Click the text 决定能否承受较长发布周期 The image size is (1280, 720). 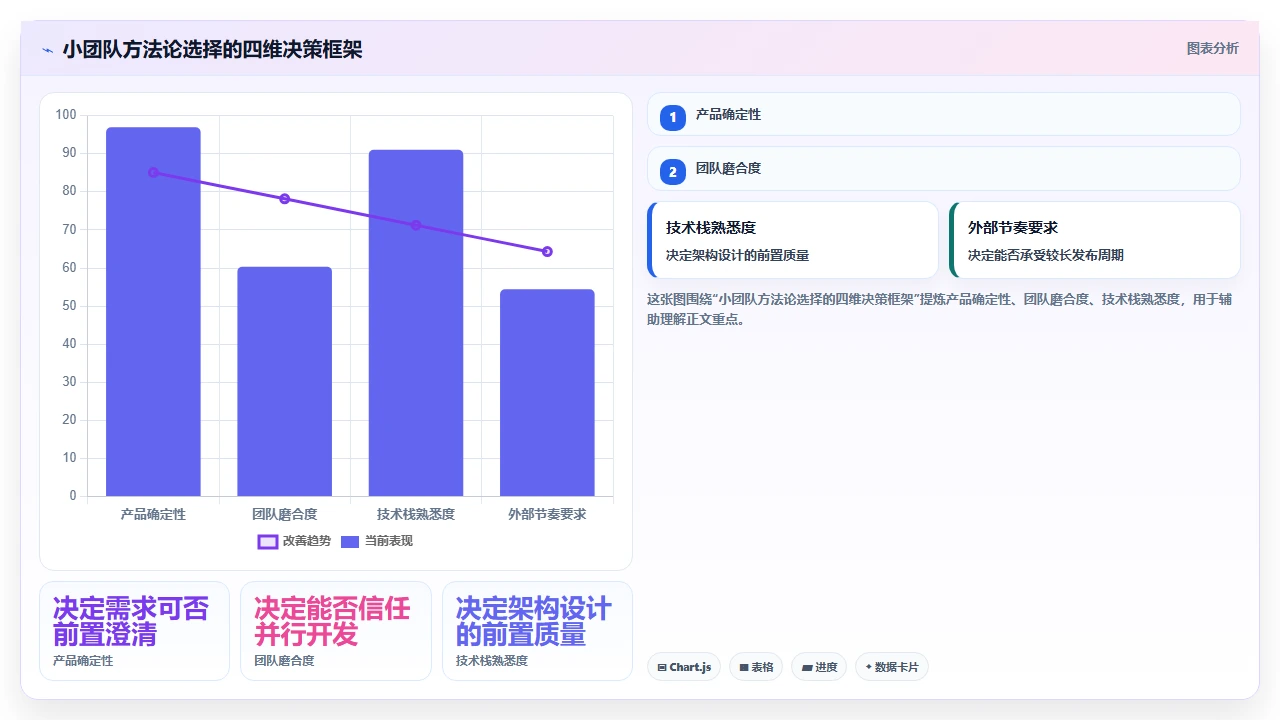pos(1046,255)
